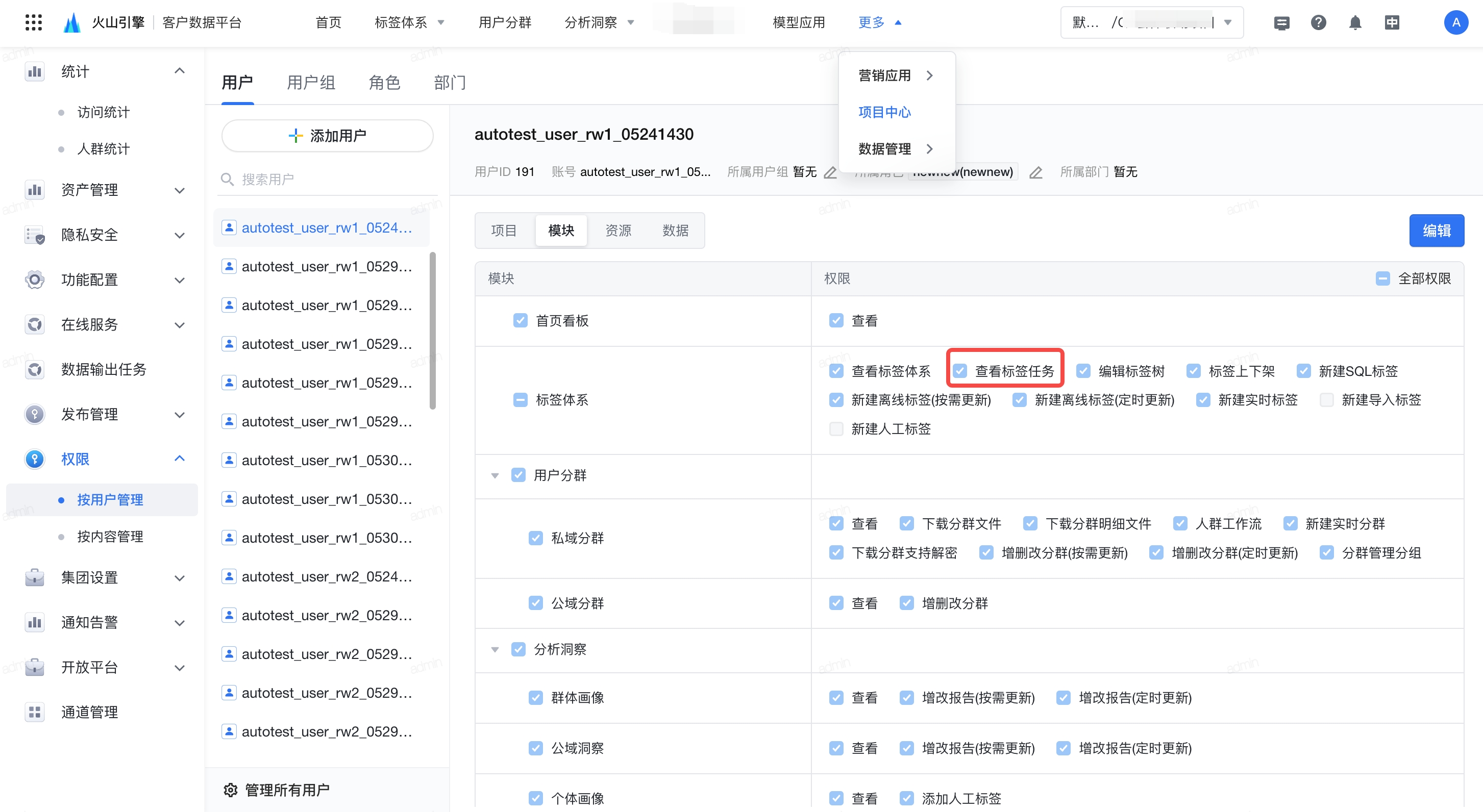Edit user group pencil icon beside 暂无

pos(830,172)
